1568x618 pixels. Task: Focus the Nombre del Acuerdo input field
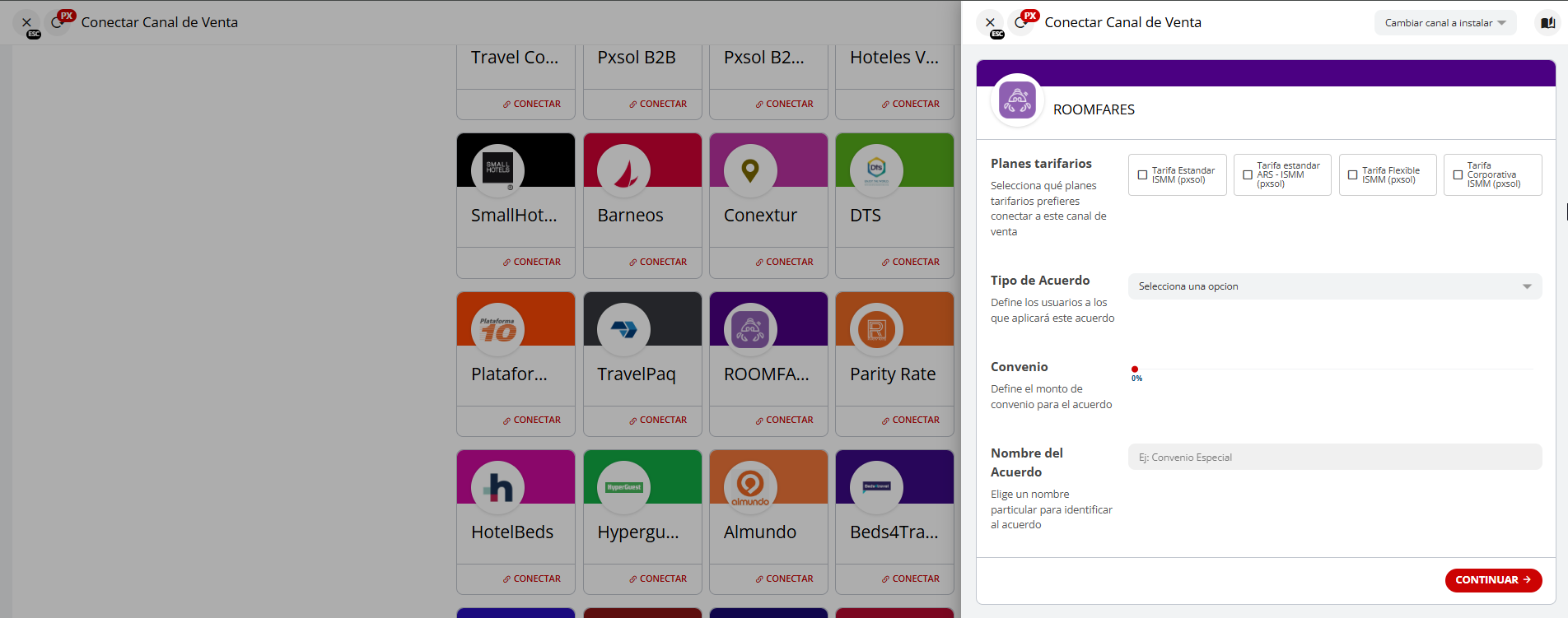[1335, 458]
